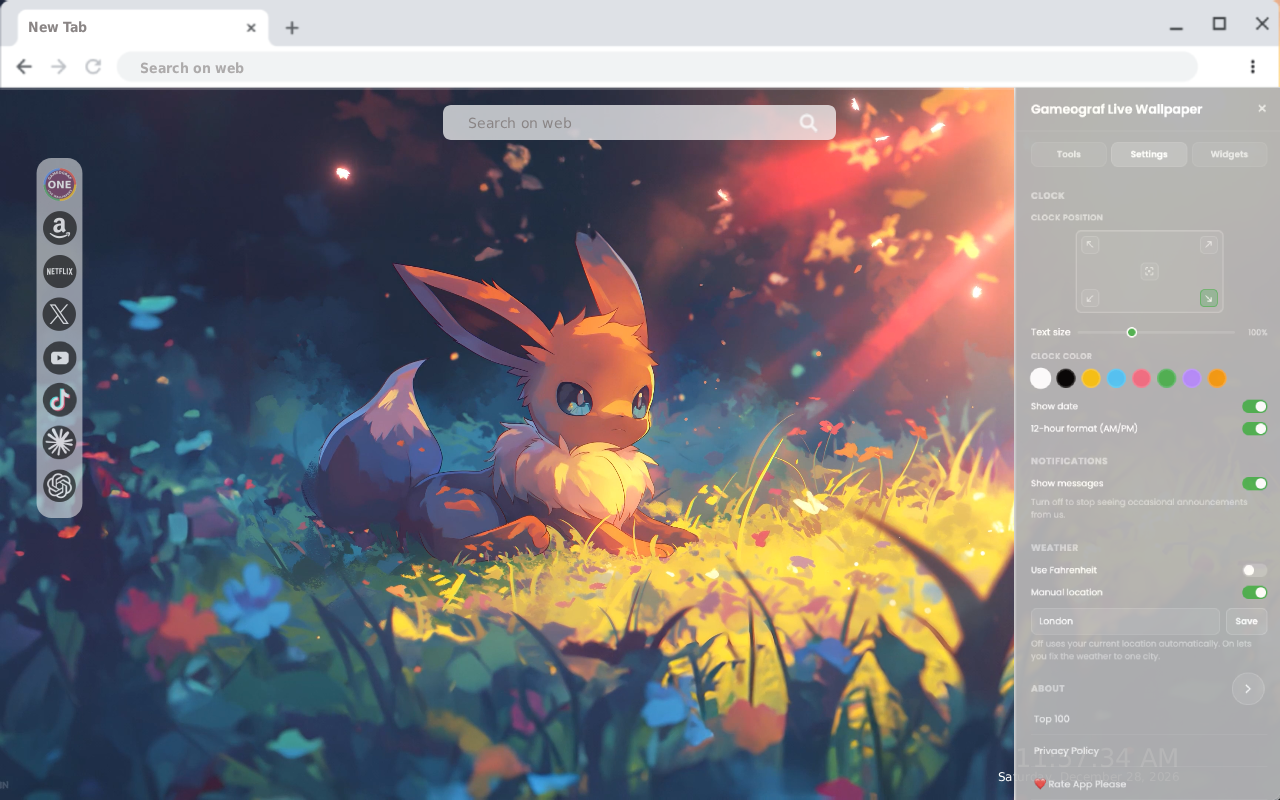Set clock position to top-left corner
The width and height of the screenshot is (1280, 800).
pyautogui.click(x=1090, y=245)
